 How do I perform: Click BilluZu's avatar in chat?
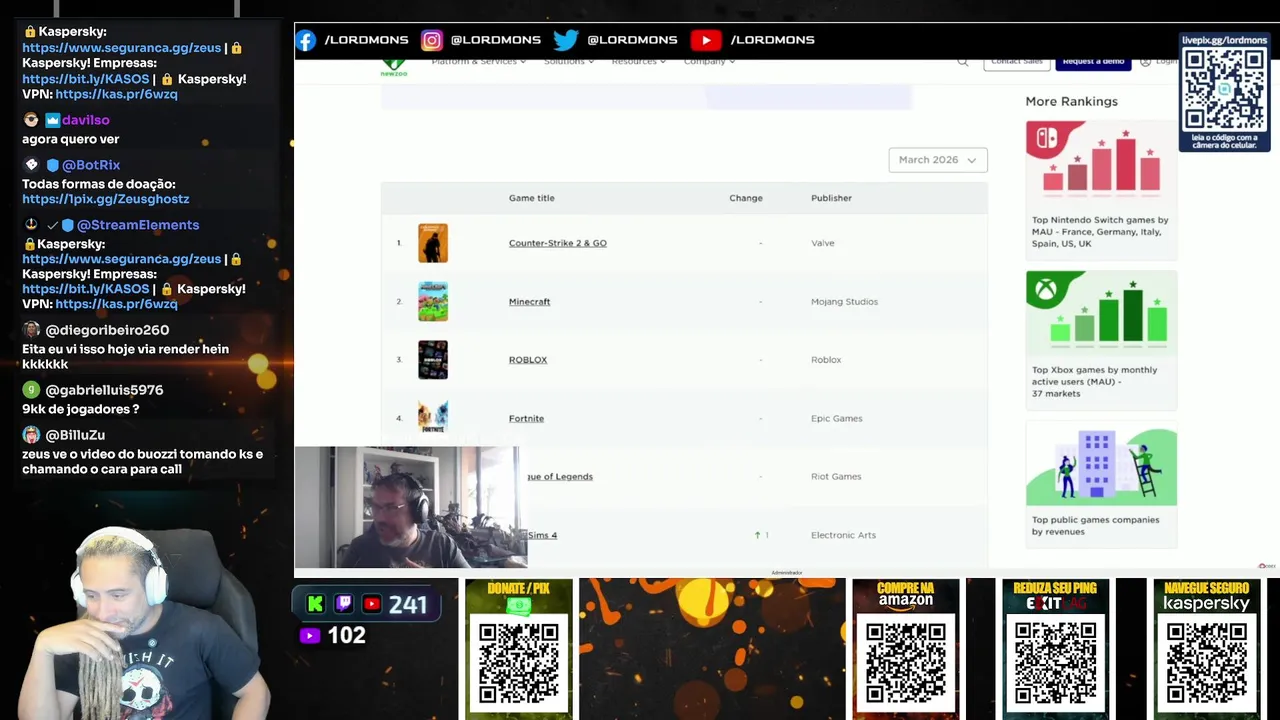coord(31,435)
